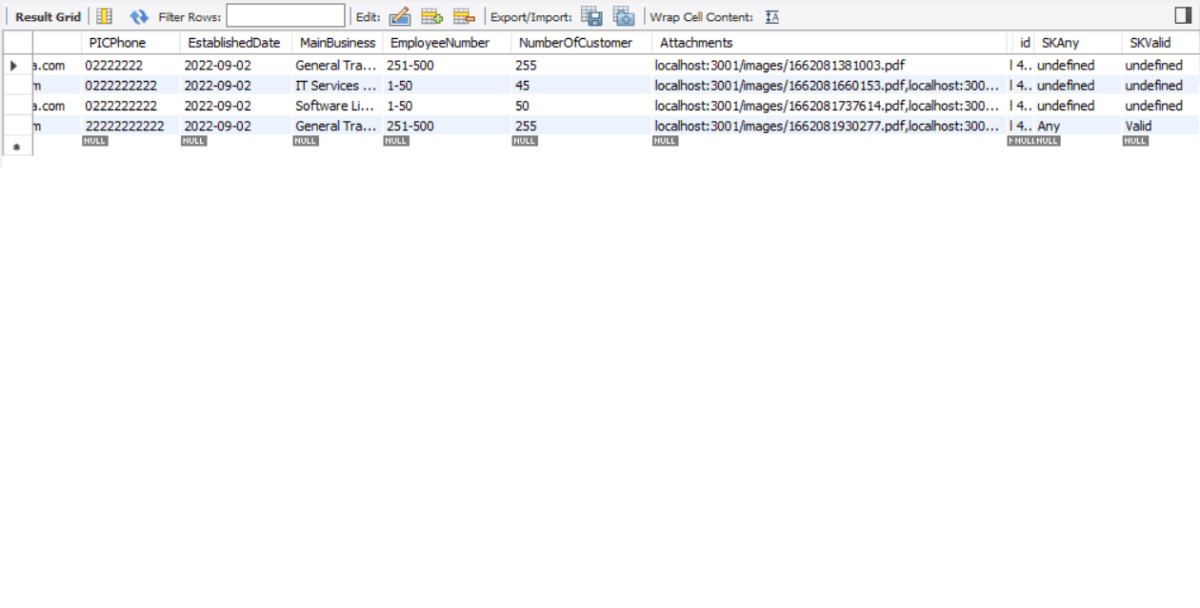This screenshot has width=1200, height=608.
Task: Insert a new row into the grid
Action: pos(430,16)
